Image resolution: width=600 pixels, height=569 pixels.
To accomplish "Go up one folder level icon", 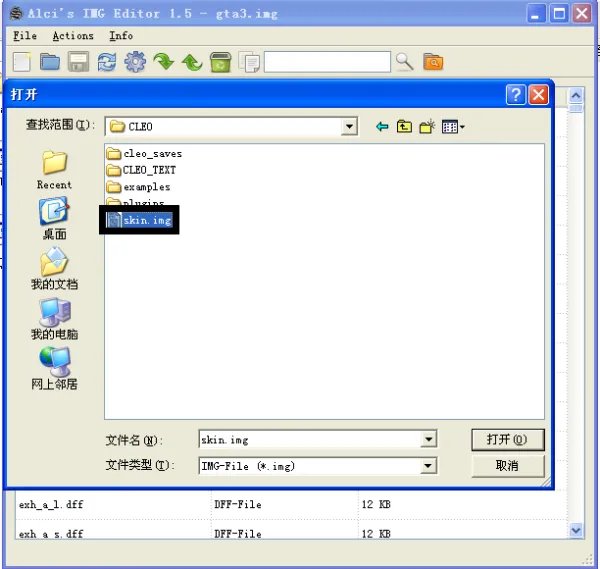I will point(404,126).
